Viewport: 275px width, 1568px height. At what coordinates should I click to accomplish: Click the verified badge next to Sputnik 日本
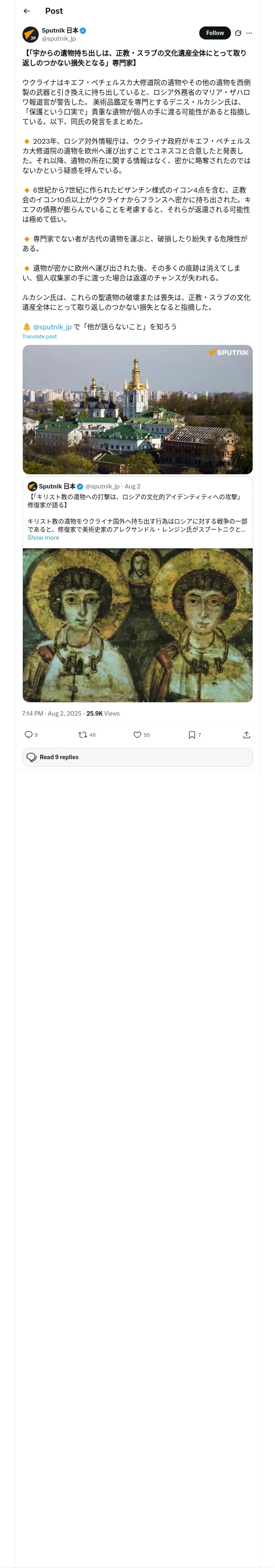pyautogui.click(x=83, y=31)
